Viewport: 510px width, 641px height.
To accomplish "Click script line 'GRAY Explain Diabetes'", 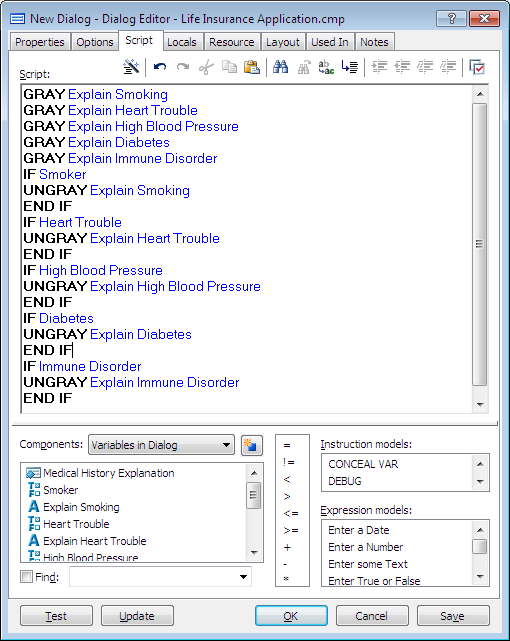I will pos(96,142).
